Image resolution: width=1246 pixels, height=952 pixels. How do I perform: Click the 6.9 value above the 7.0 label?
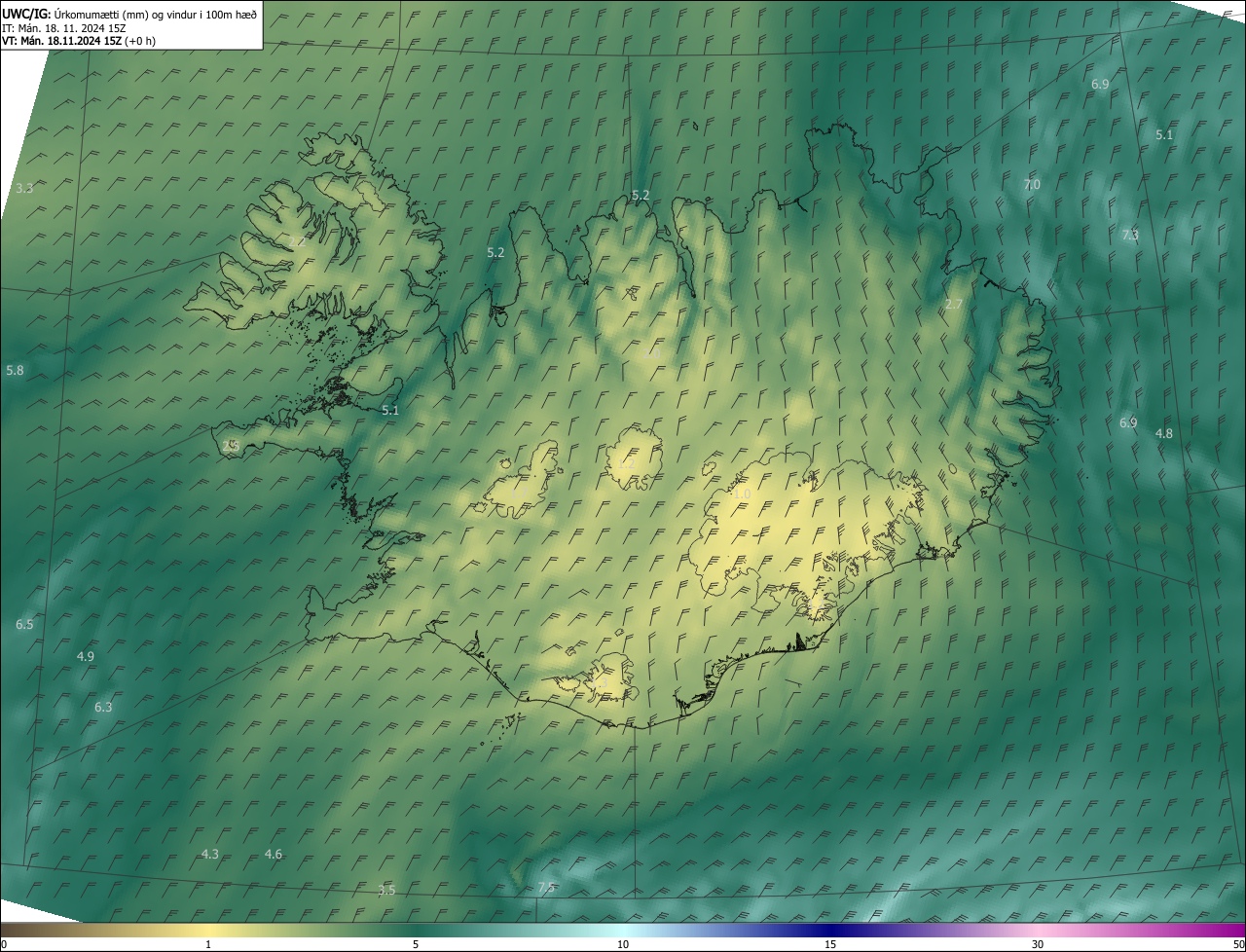pos(1100,84)
